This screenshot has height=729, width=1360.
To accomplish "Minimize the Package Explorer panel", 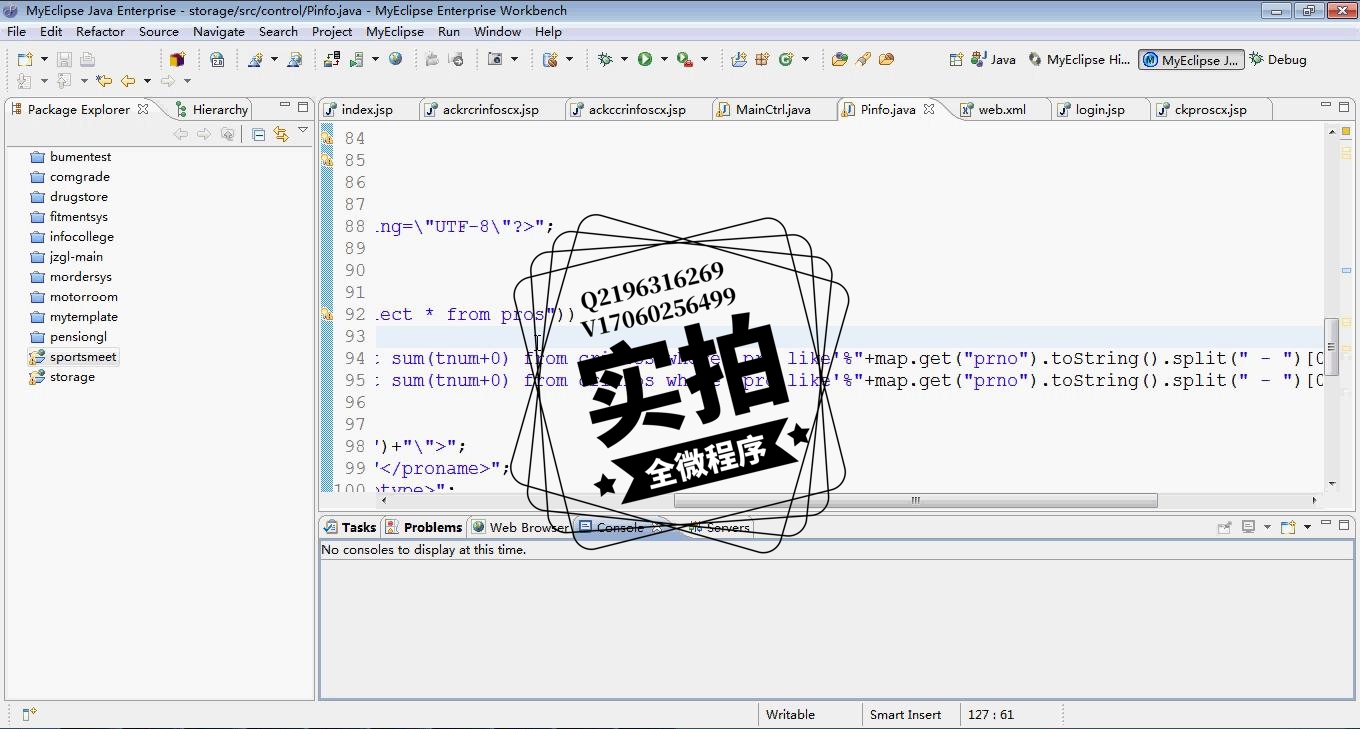I will click(284, 106).
